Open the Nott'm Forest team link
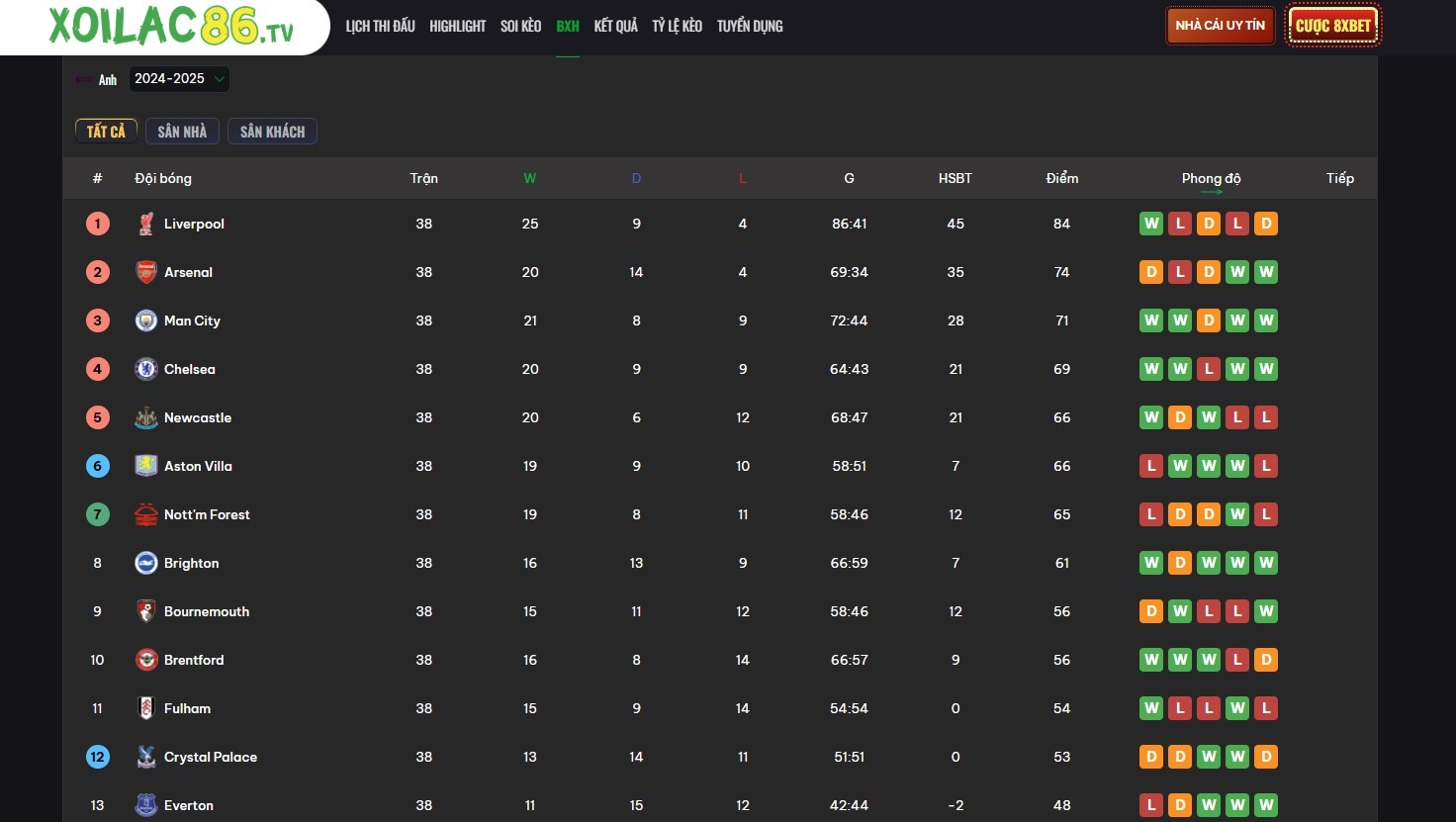The width and height of the screenshot is (1456, 822). pos(207,514)
